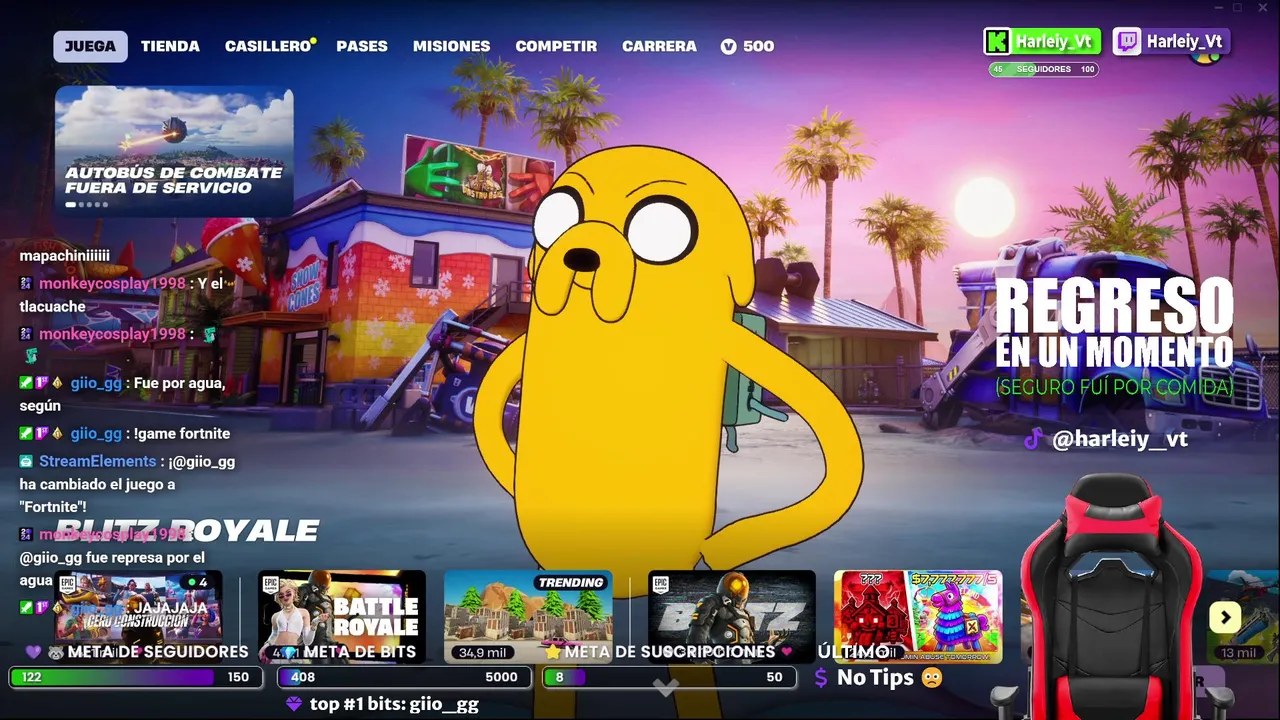This screenshot has width=1280, height=720.
Task: Select the Cero Construcción game card
Action: tap(138, 616)
